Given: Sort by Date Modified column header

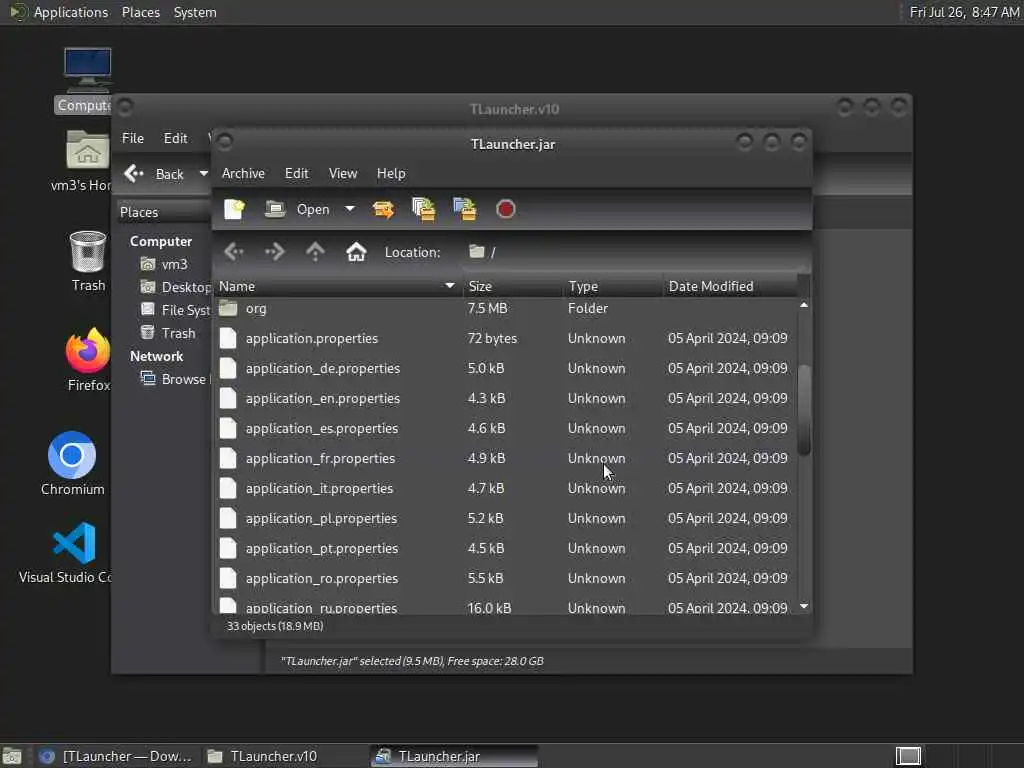Looking at the screenshot, I should click(729, 287).
